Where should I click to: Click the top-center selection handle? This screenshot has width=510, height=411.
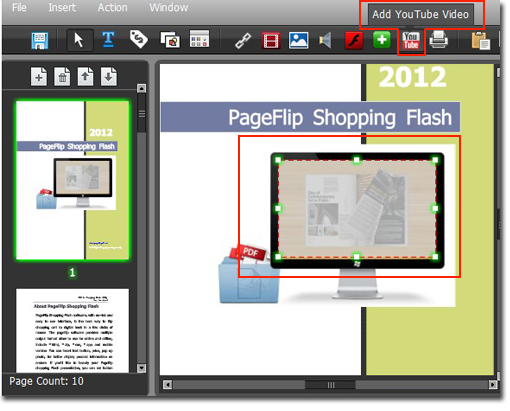[356, 160]
